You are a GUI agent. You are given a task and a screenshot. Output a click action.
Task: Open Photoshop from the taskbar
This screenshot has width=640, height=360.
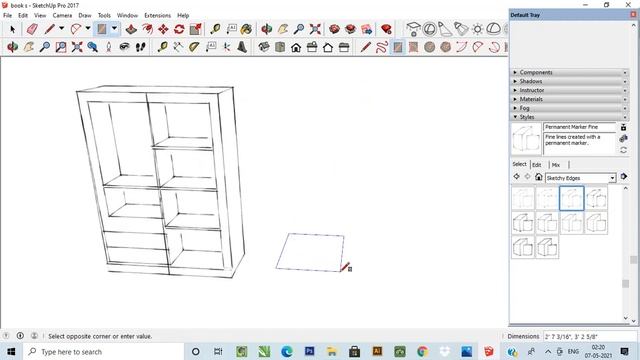tap(309, 351)
